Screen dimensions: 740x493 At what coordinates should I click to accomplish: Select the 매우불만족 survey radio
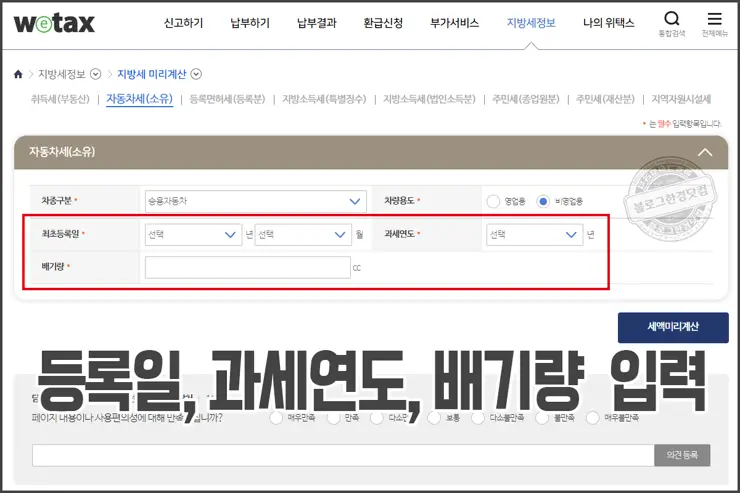[x=592, y=418]
